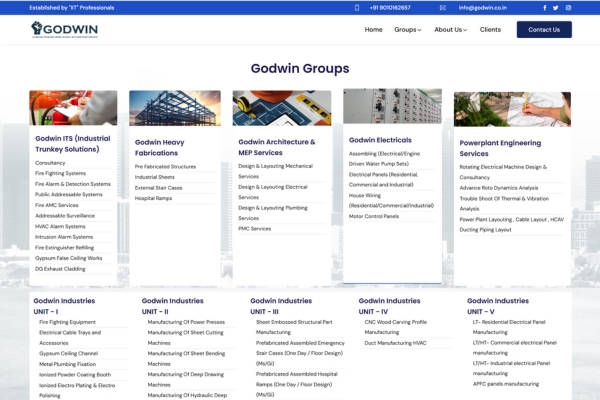Open the Godwin Architecture & MEP Services heading

point(277,148)
